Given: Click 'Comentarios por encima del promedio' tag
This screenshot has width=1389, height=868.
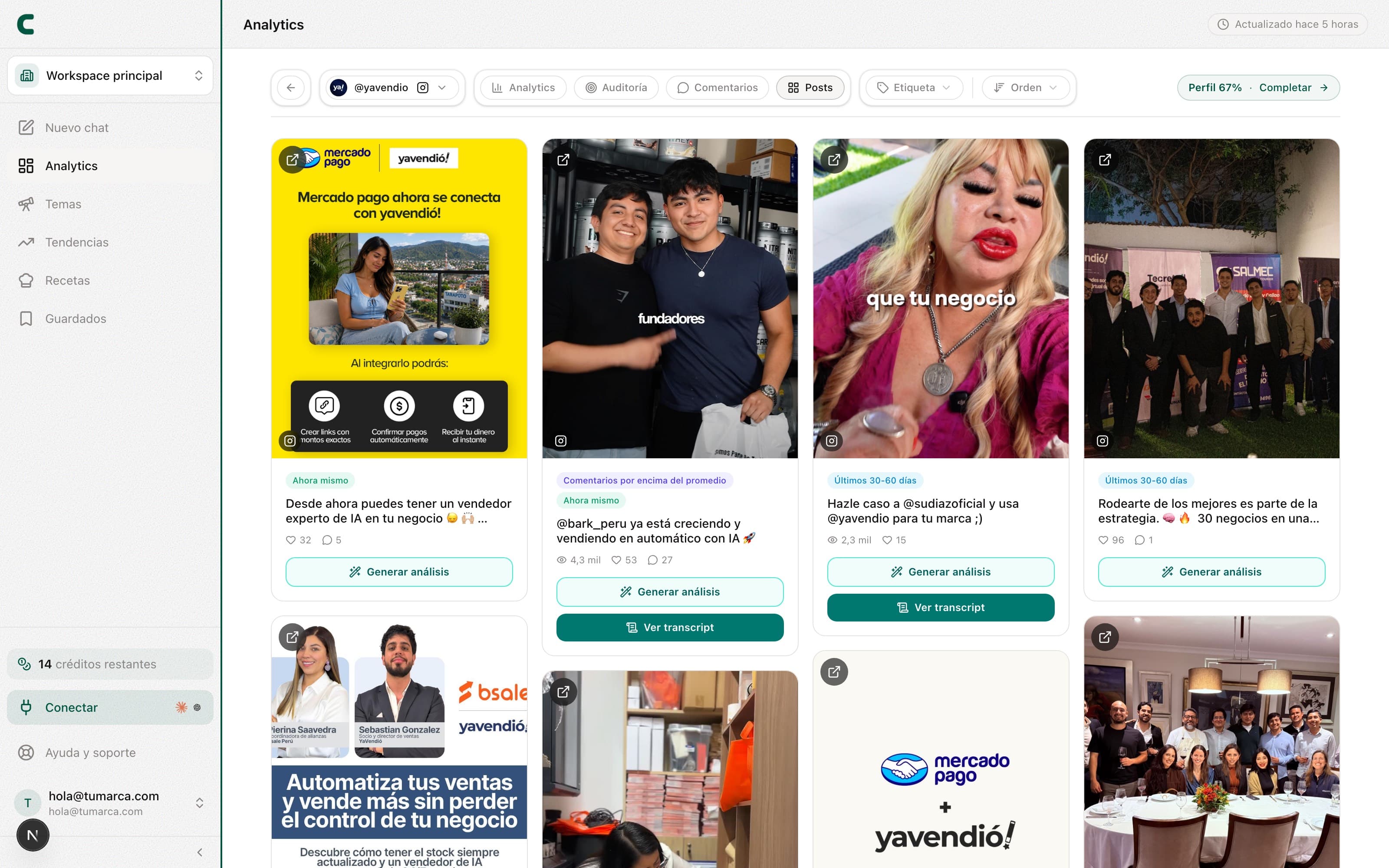Looking at the screenshot, I should tap(645, 480).
